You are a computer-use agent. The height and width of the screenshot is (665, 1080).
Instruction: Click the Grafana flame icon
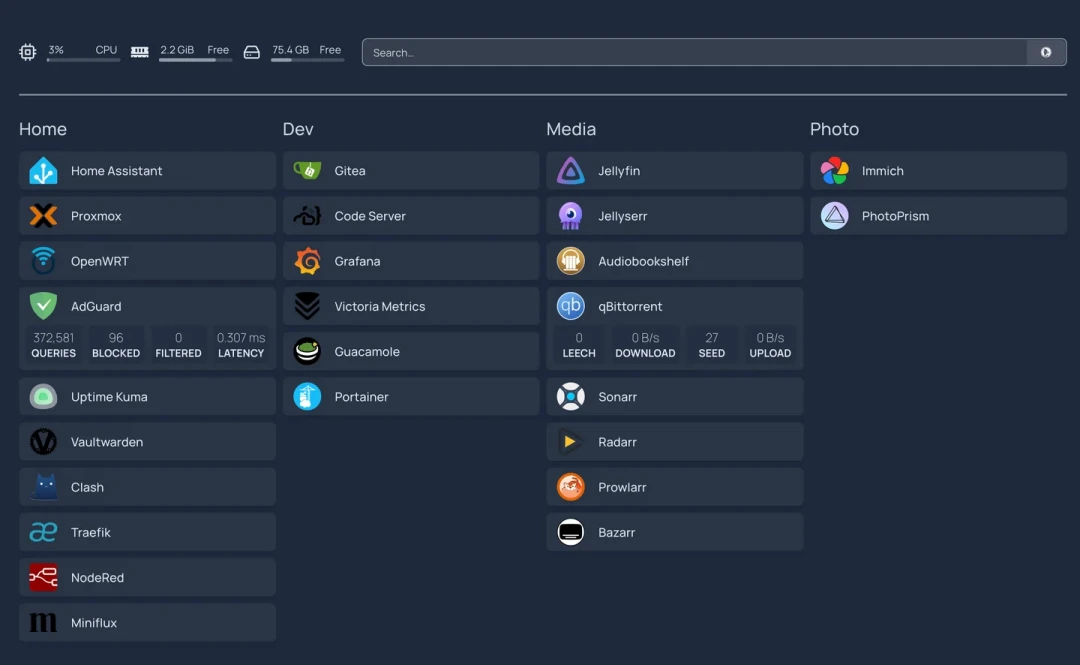tap(307, 261)
